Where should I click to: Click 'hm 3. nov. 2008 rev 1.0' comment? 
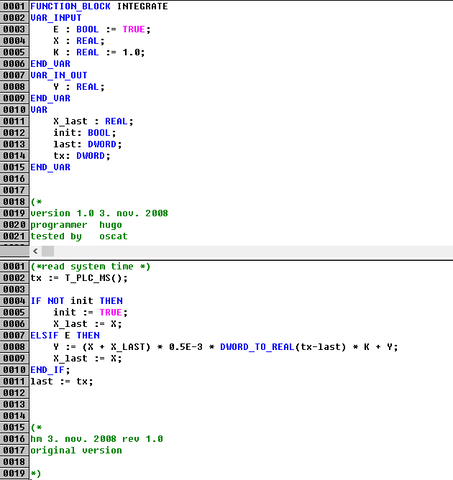tap(97, 439)
